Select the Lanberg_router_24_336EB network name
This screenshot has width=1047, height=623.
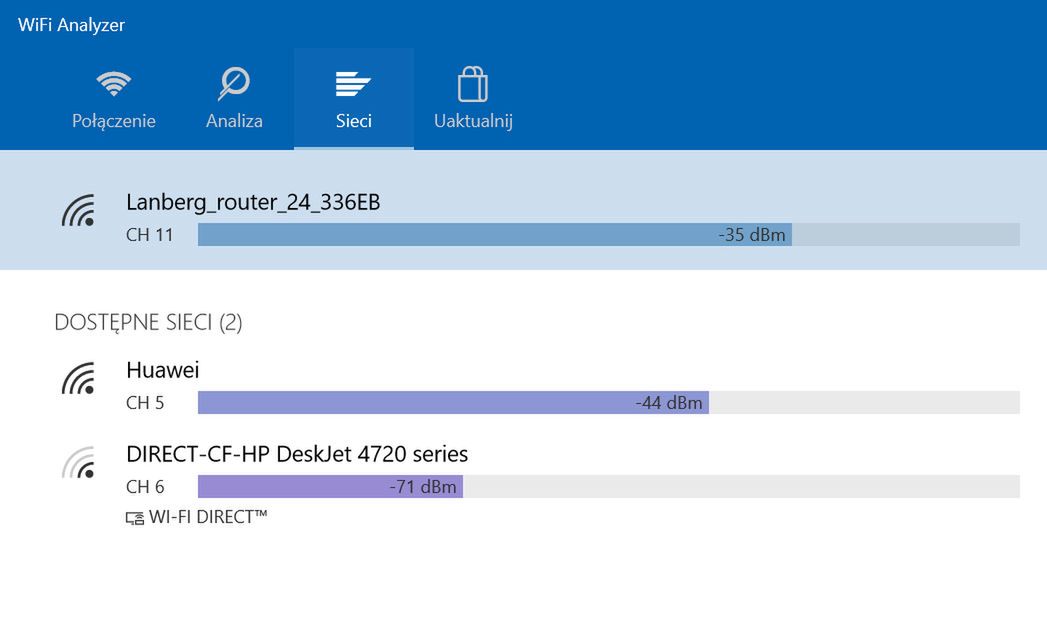click(x=253, y=202)
